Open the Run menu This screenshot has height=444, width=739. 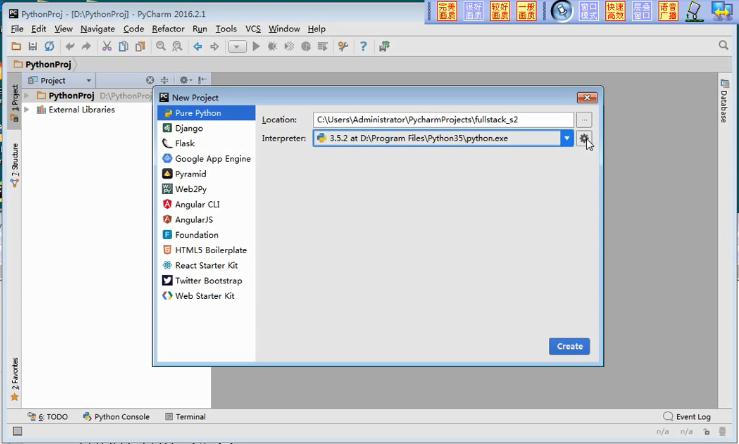point(200,29)
